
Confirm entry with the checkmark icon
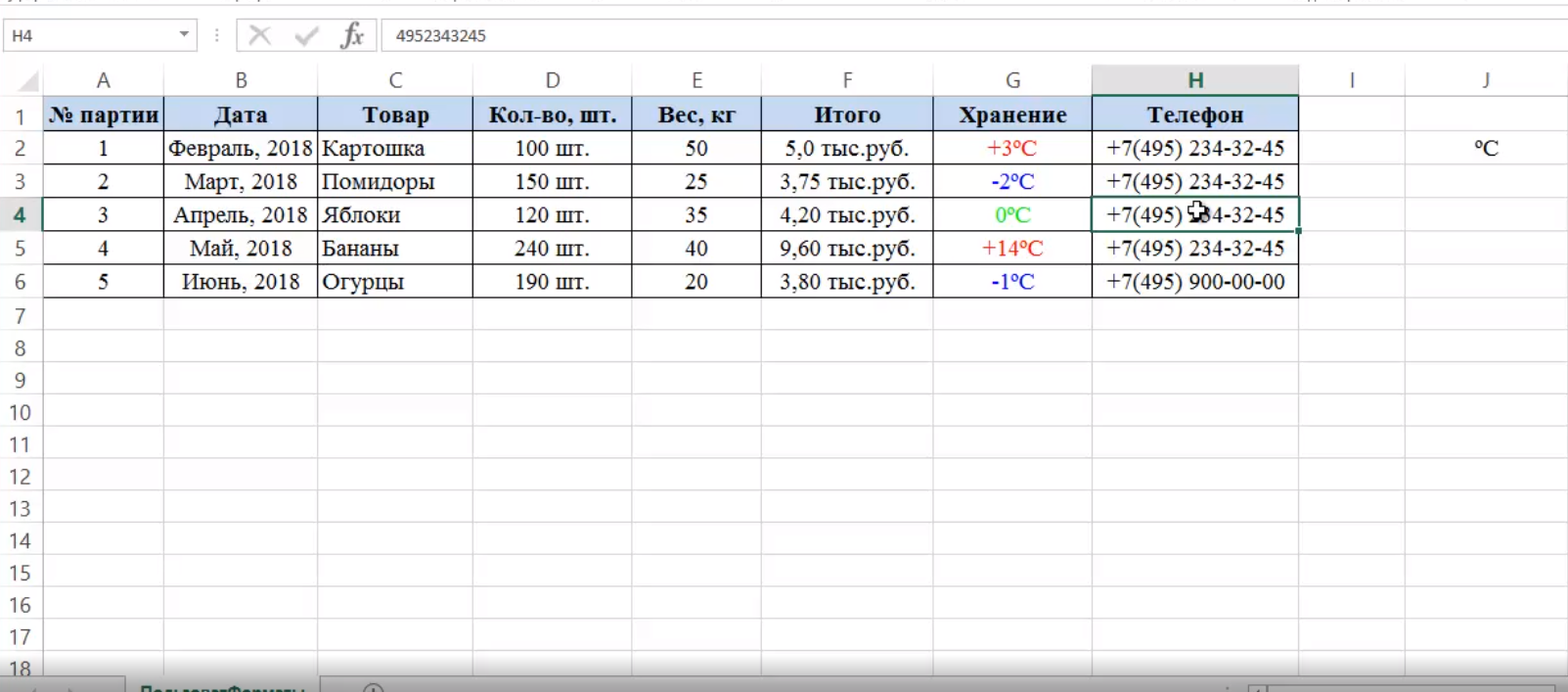pyautogui.click(x=306, y=35)
